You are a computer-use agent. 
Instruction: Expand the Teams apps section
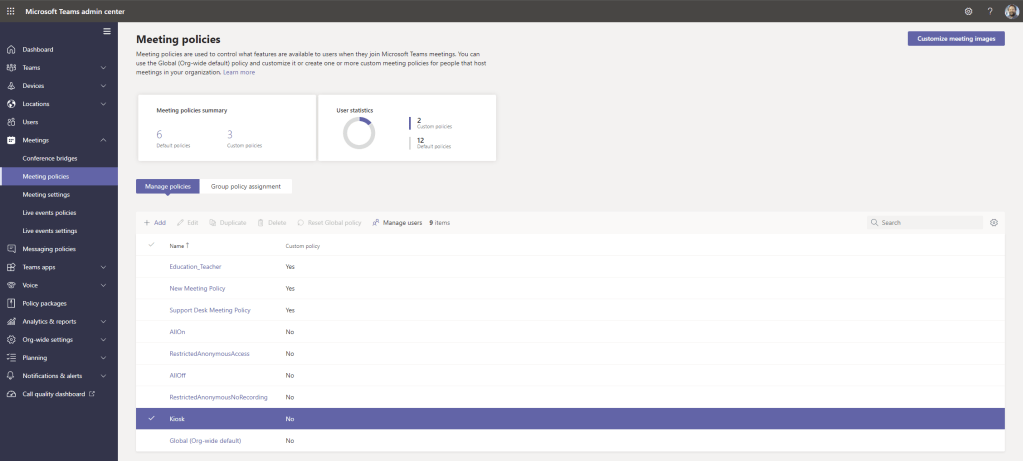pyautogui.click(x=104, y=267)
